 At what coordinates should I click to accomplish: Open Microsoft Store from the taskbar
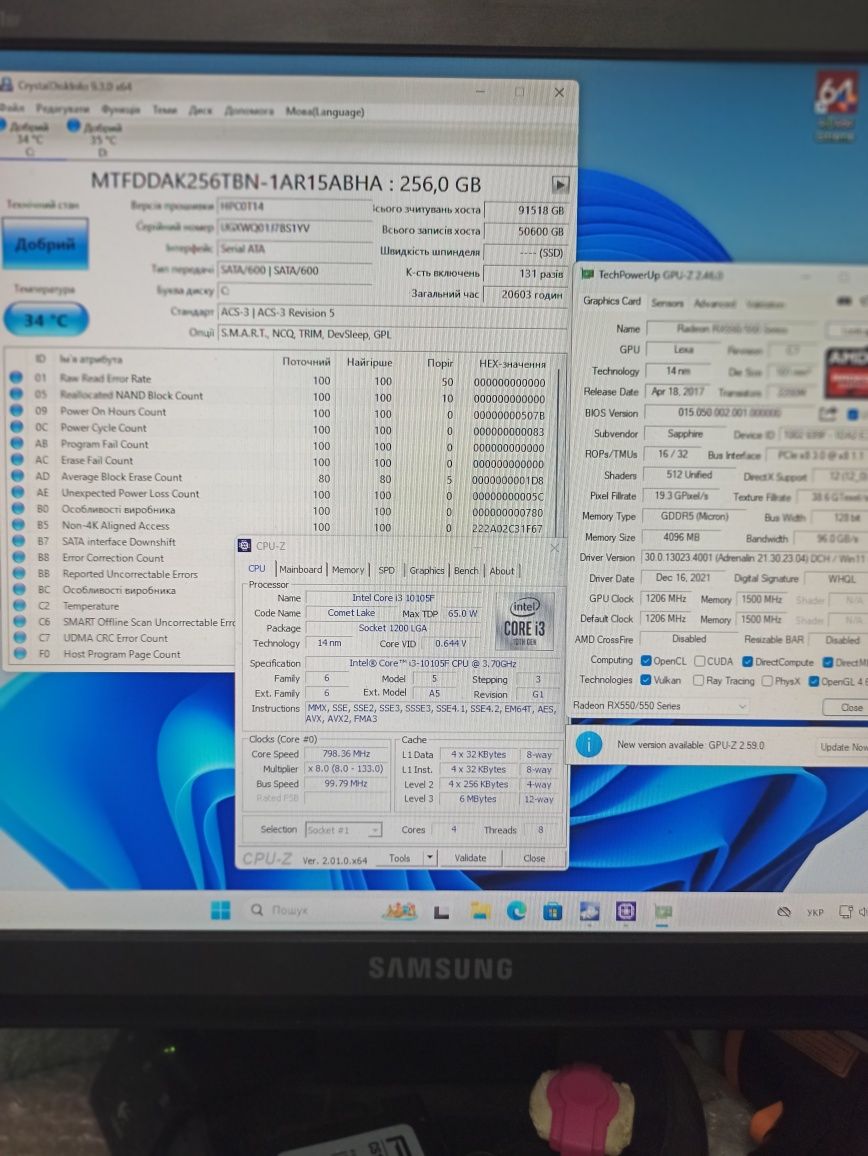tap(552, 912)
